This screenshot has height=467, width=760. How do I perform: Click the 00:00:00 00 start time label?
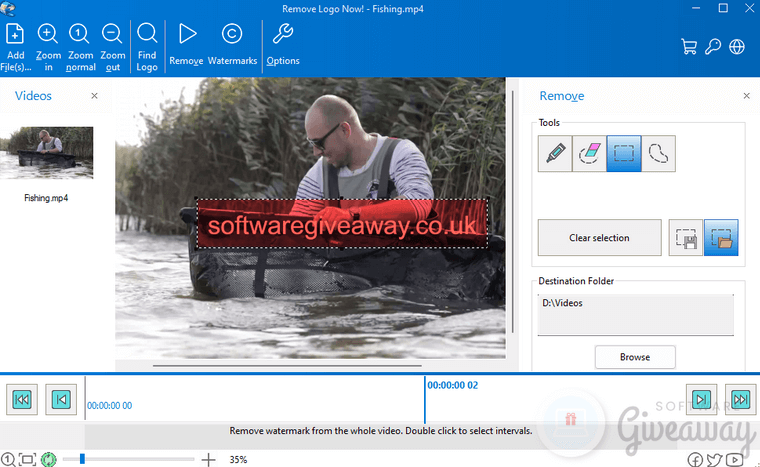(110, 405)
